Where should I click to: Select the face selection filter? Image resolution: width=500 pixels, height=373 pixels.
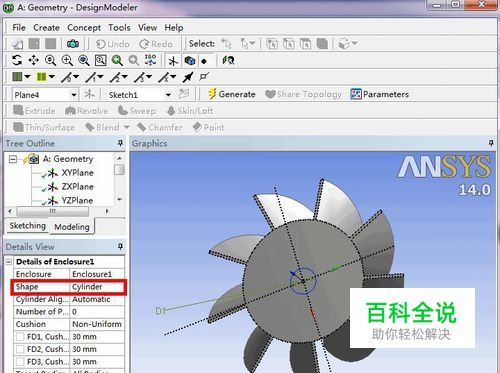(x=305, y=44)
